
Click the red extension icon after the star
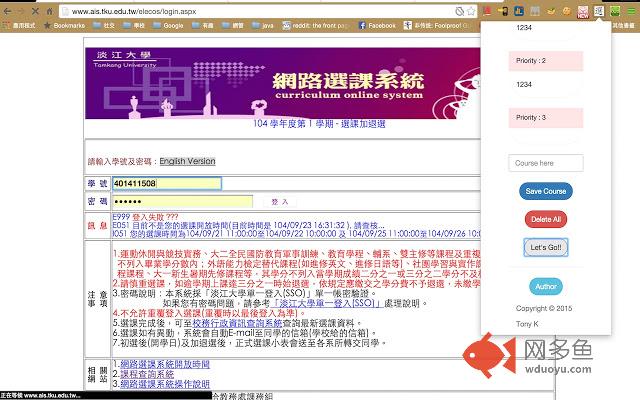coord(487,11)
